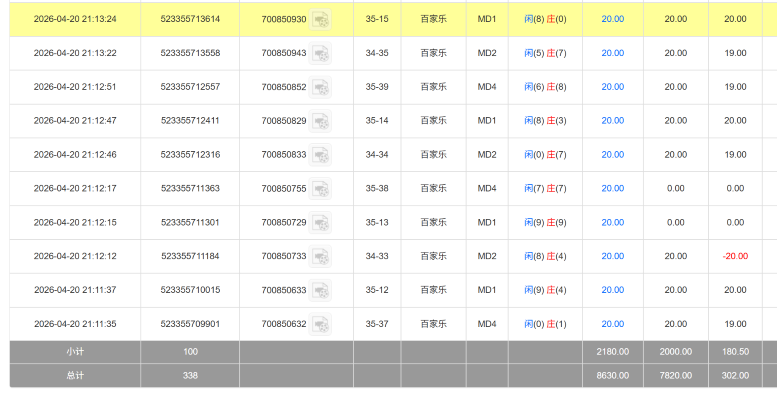Click blue bet amount 20.00 for order 523355711184

(612, 256)
